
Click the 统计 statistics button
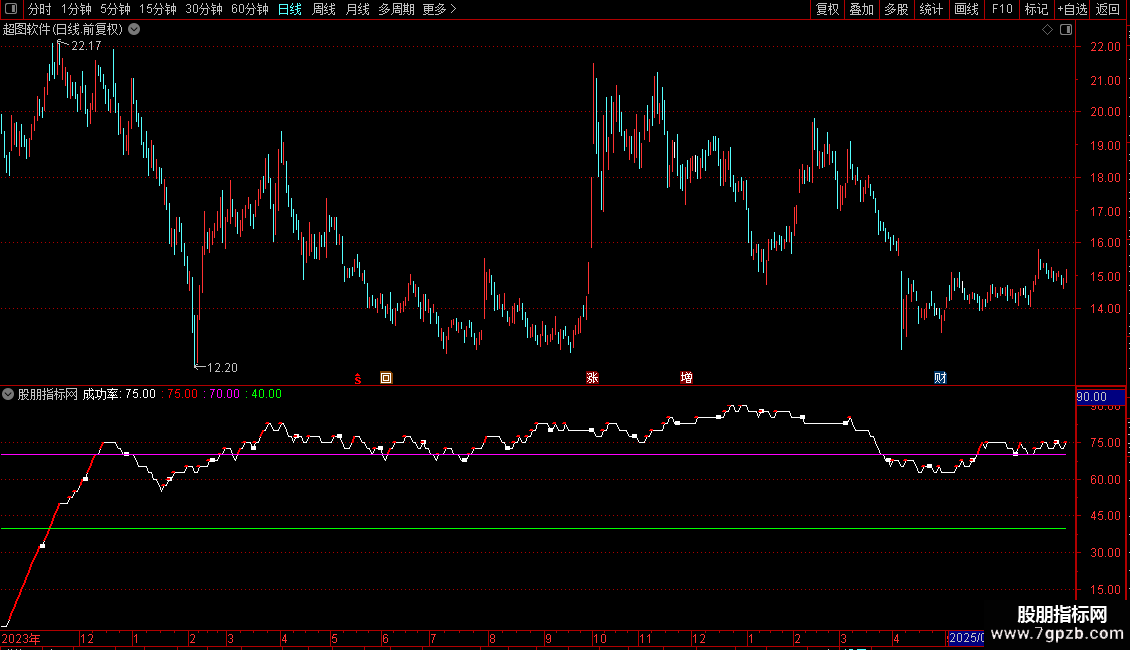[931, 9]
